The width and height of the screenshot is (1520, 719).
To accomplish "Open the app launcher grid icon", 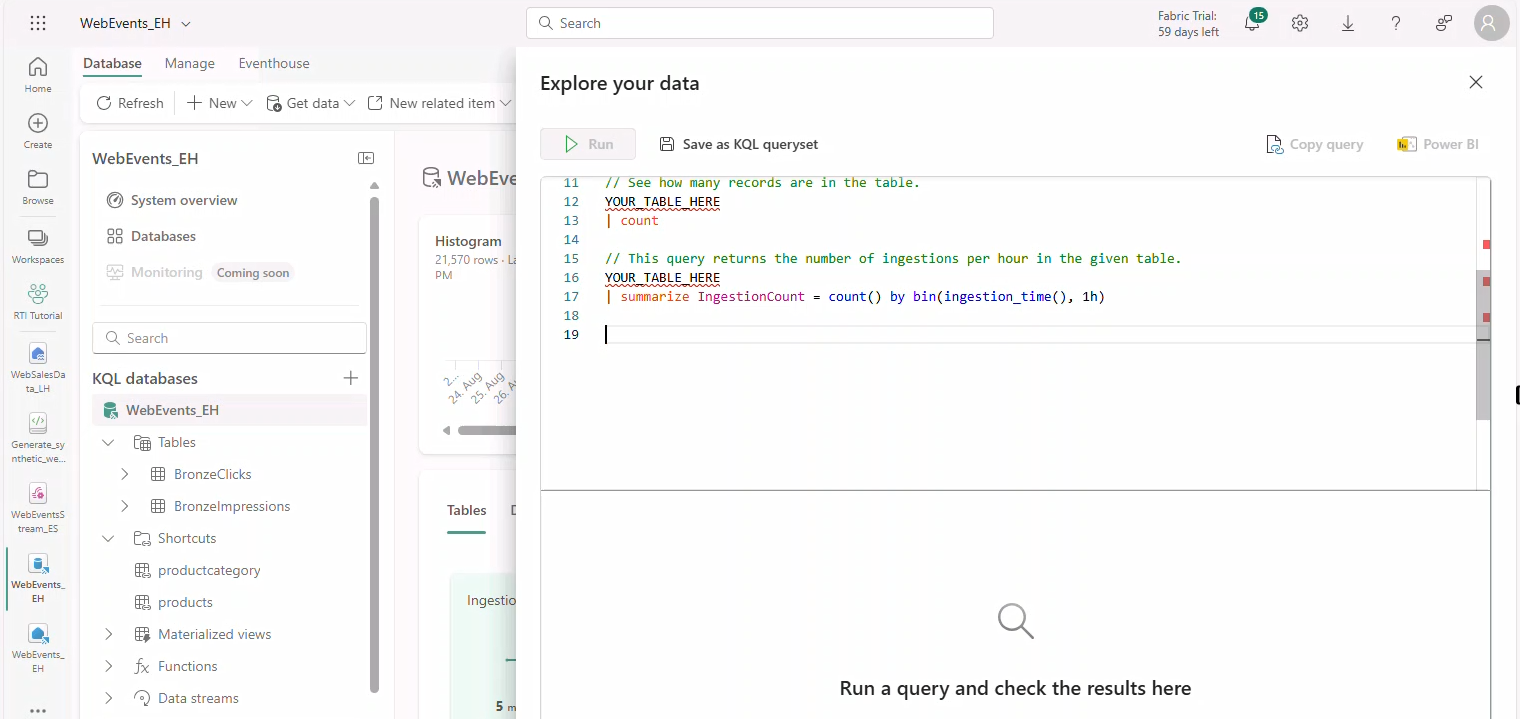I will tap(38, 23).
